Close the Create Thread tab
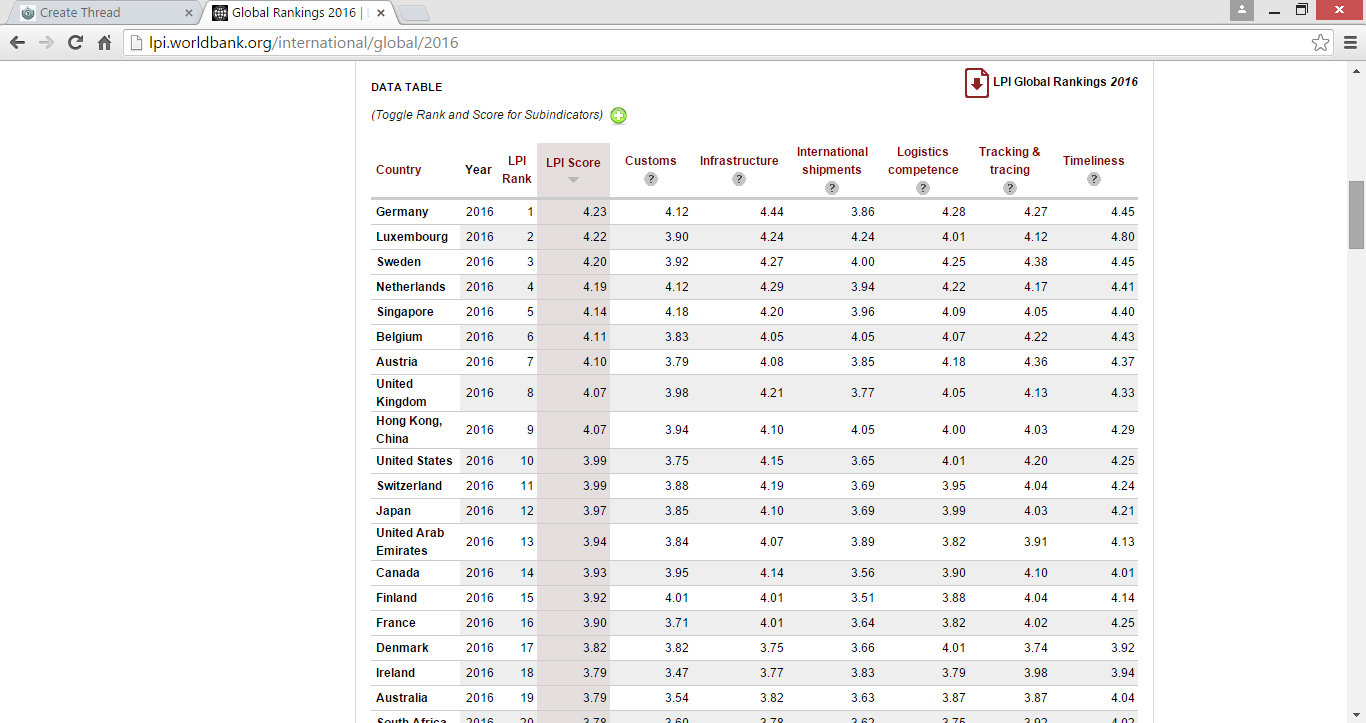This screenshot has width=1366, height=723. 189,13
